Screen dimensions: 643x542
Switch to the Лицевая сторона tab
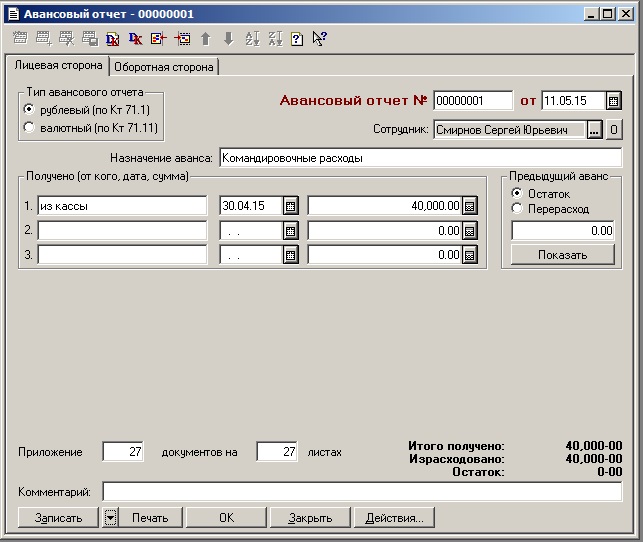[56, 66]
